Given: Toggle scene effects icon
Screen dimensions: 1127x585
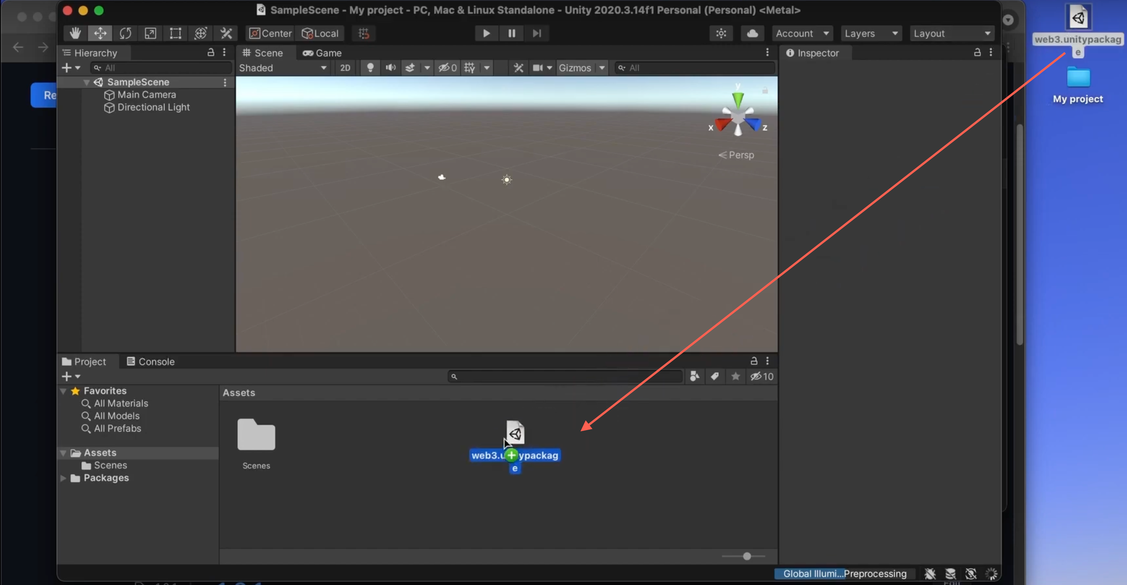Looking at the screenshot, I should 410,68.
